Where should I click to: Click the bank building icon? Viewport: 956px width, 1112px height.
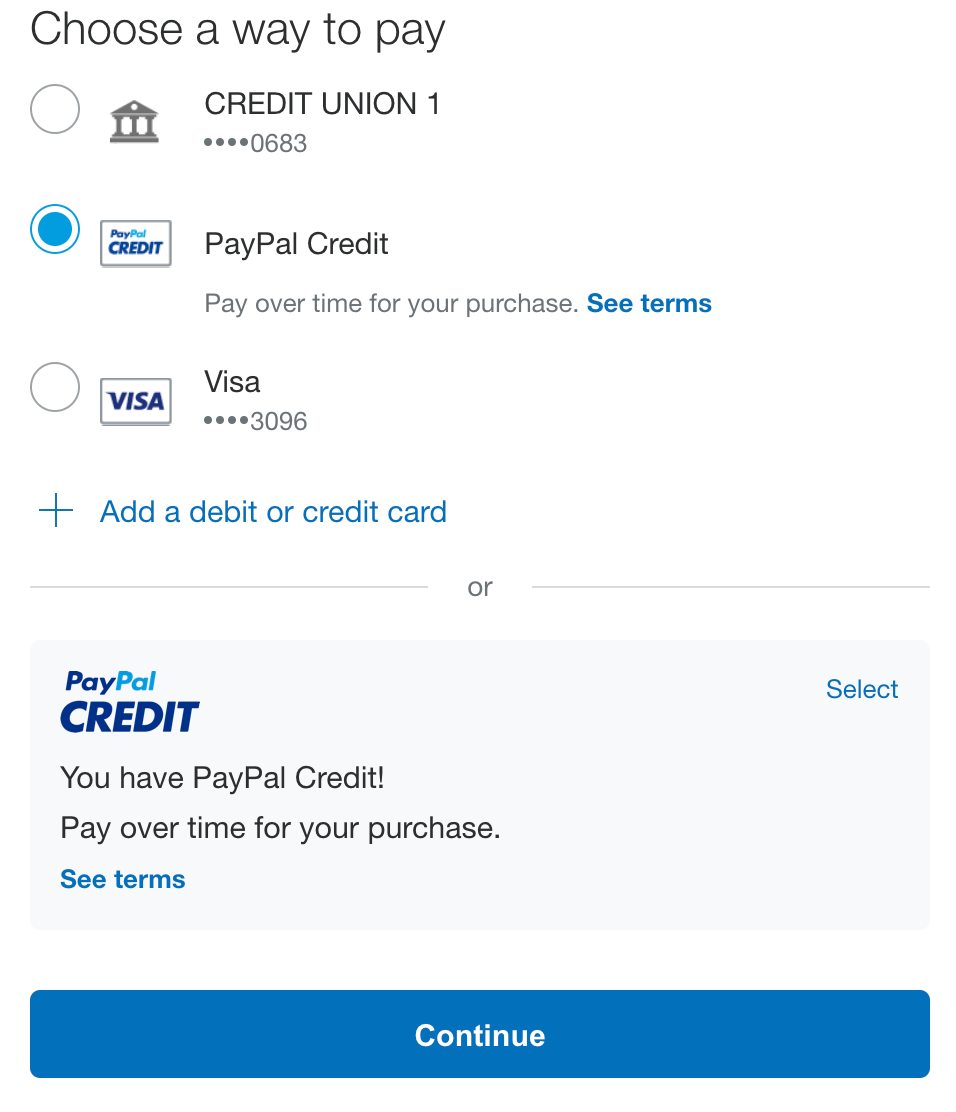tap(134, 121)
